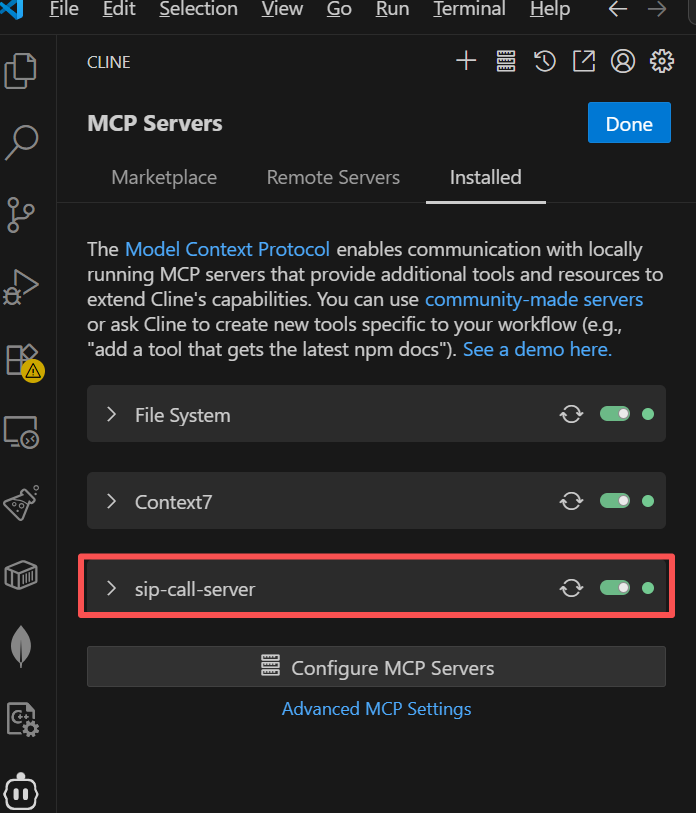Go back with the left arrow
This screenshot has height=813, width=696.
[618, 9]
